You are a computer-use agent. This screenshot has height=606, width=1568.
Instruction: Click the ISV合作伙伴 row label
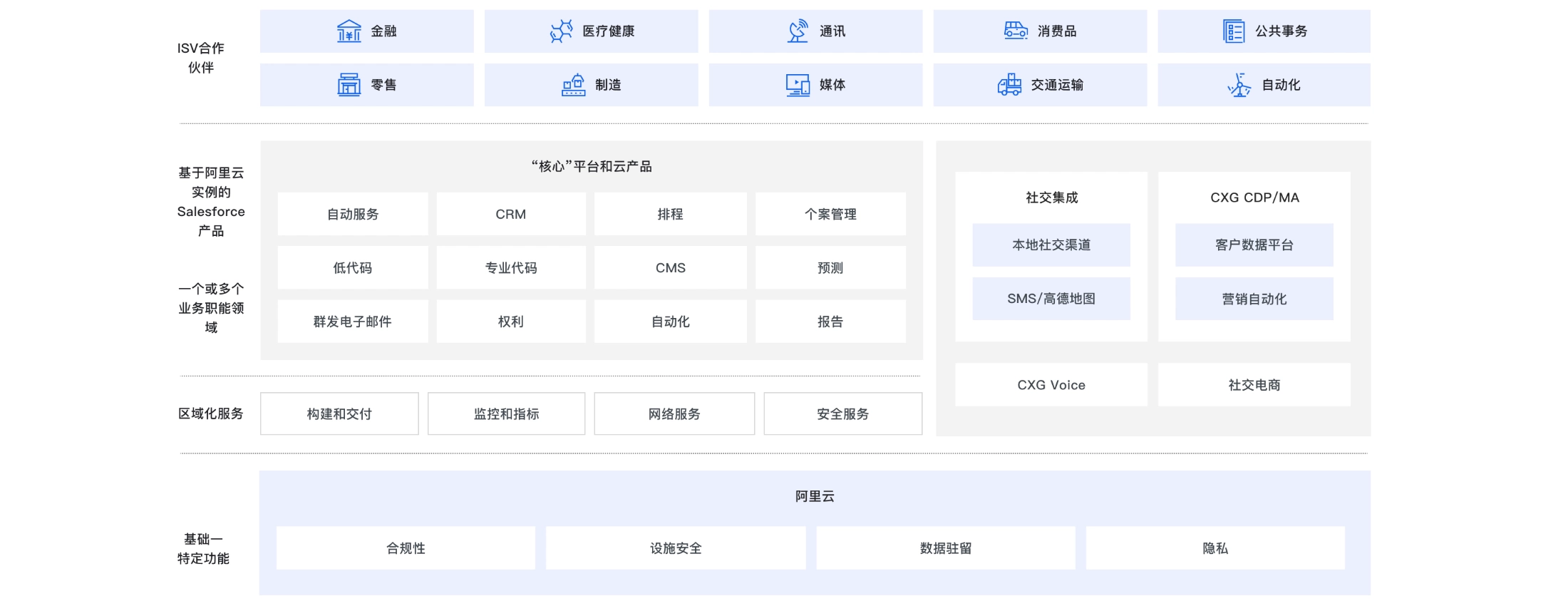coord(201,58)
